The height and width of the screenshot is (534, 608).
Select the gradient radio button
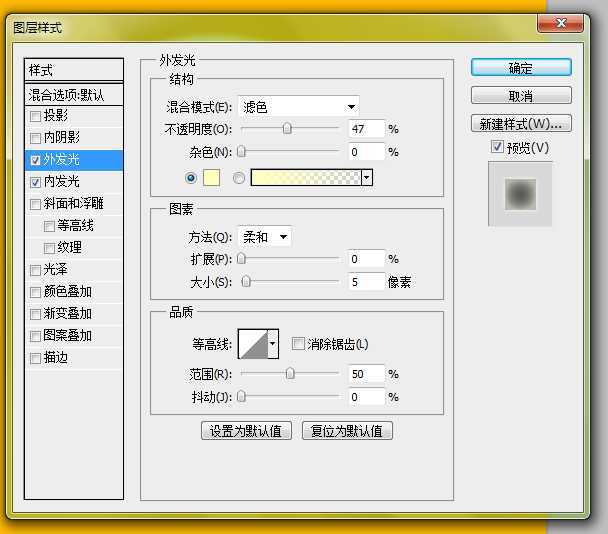[238, 178]
